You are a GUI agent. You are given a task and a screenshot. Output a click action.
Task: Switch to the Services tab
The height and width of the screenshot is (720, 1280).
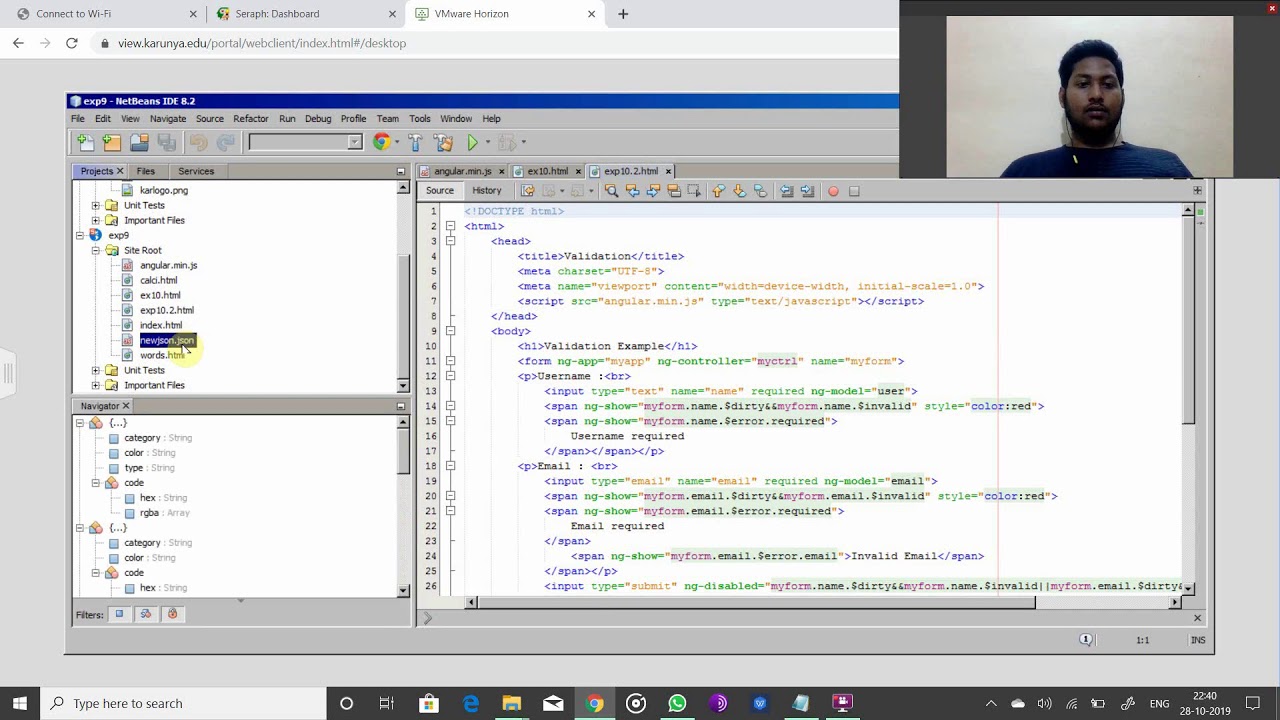point(196,171)
